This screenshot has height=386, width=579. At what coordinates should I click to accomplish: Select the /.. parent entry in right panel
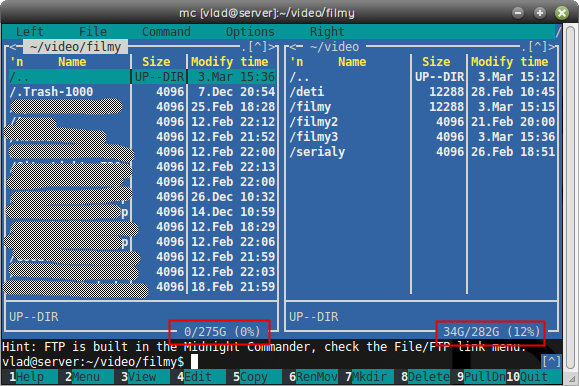tap(422, 77)
